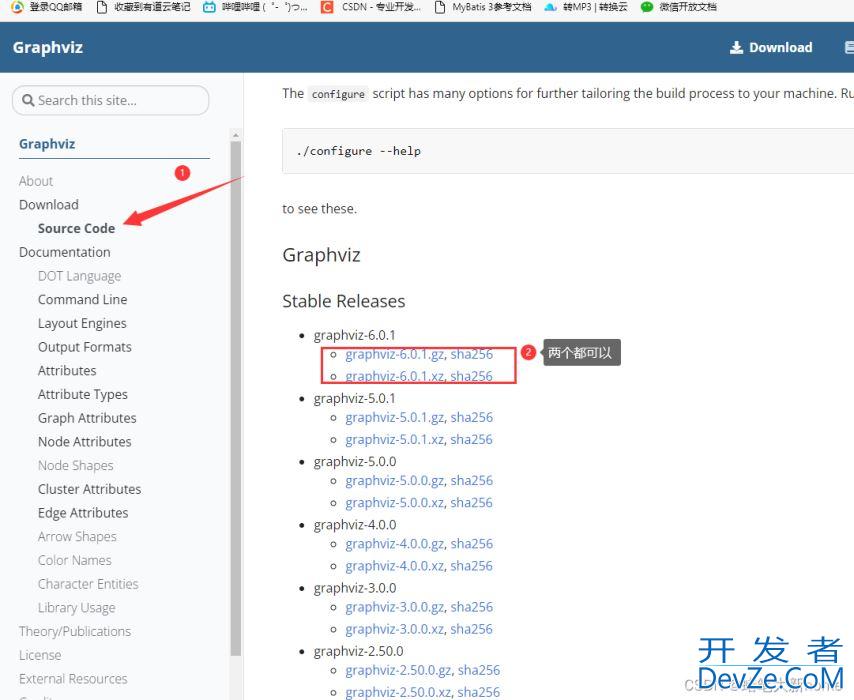Open DOT Language page
The height and width of the screenshot is (700, 854).
pyautogui.click(x=80, y=276)
